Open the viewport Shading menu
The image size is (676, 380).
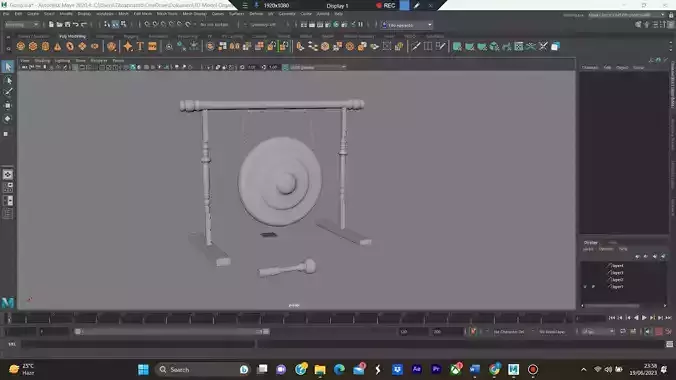click(x=42, y=61)
